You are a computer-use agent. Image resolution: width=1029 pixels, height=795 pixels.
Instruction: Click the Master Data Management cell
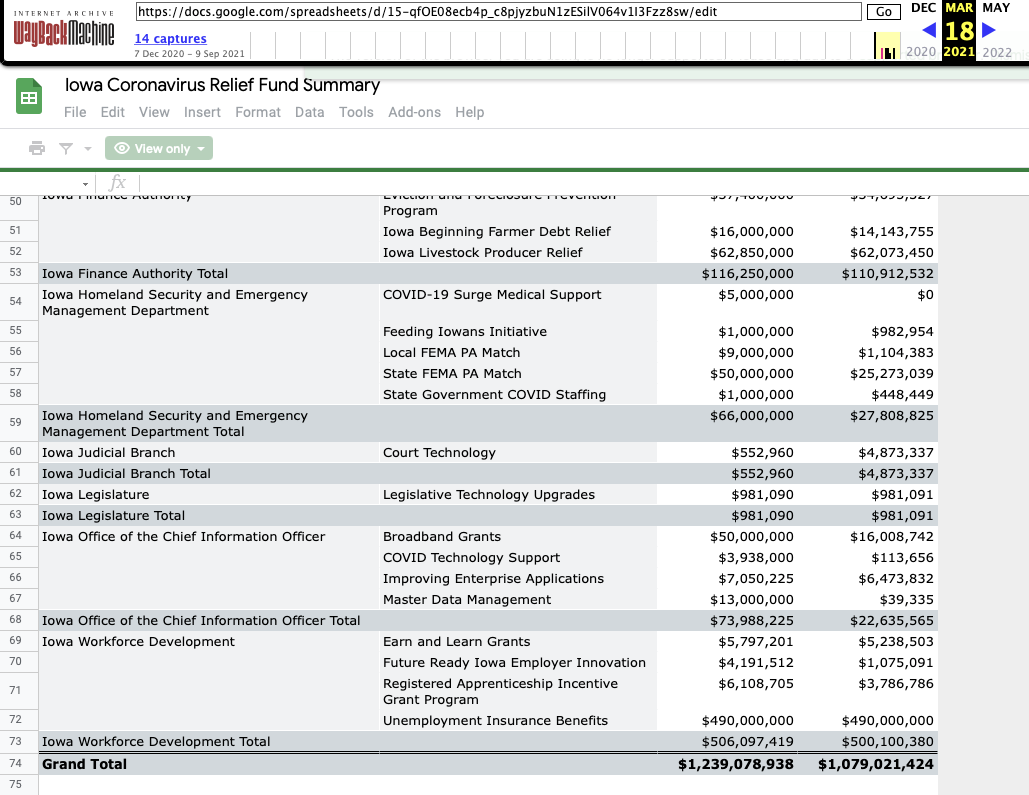[518, 599]
